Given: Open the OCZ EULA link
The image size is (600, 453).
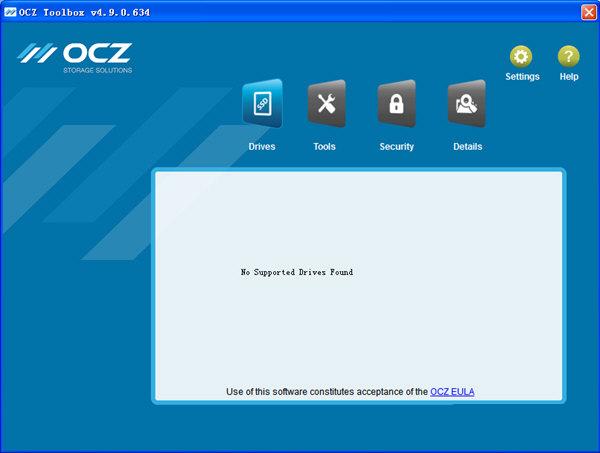Looking at the screenshot, I should coord(452,392).
